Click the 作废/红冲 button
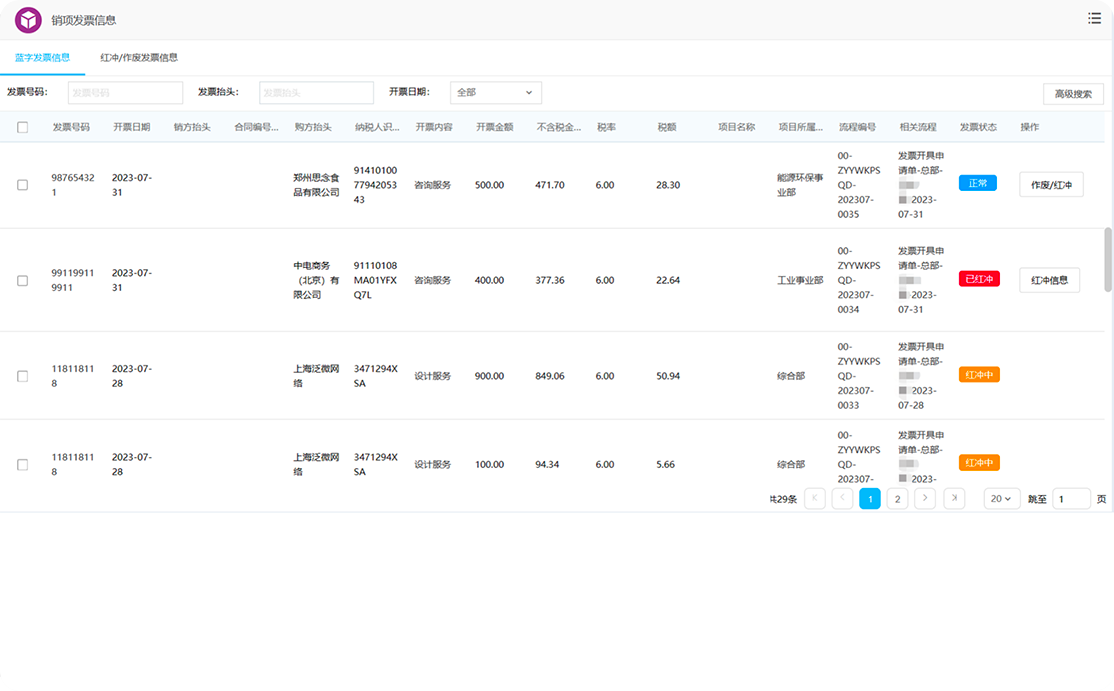The image size is (1114, 691). pyautogui.click(x=1051, y=185)
